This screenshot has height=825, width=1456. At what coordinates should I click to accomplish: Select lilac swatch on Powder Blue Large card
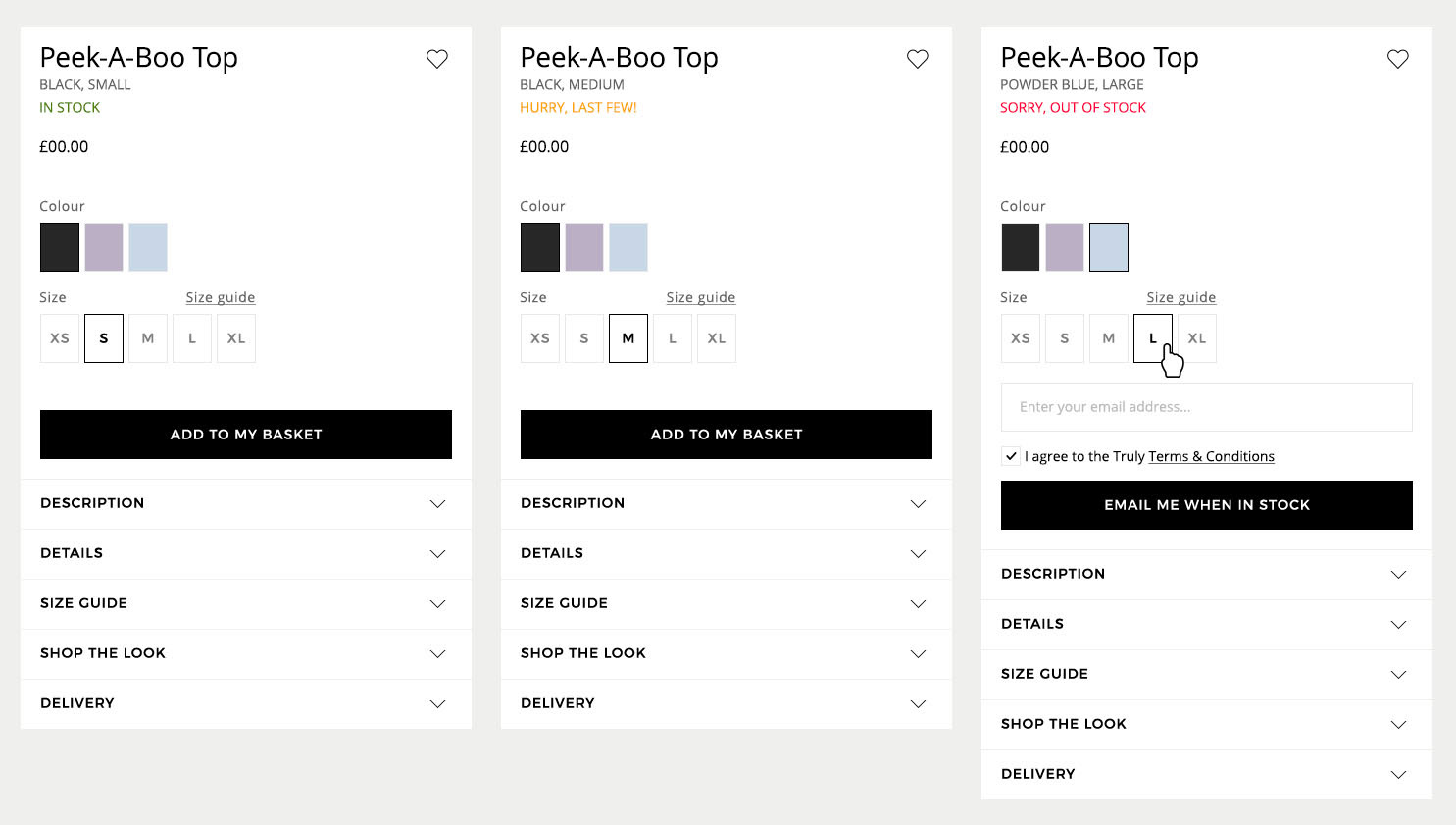tap(1065, 247)
